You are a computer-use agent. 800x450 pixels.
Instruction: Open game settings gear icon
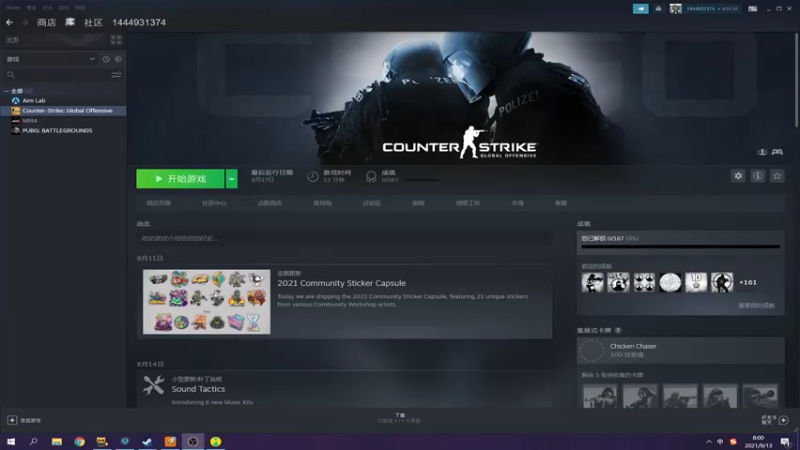click(x=738, y=176)
